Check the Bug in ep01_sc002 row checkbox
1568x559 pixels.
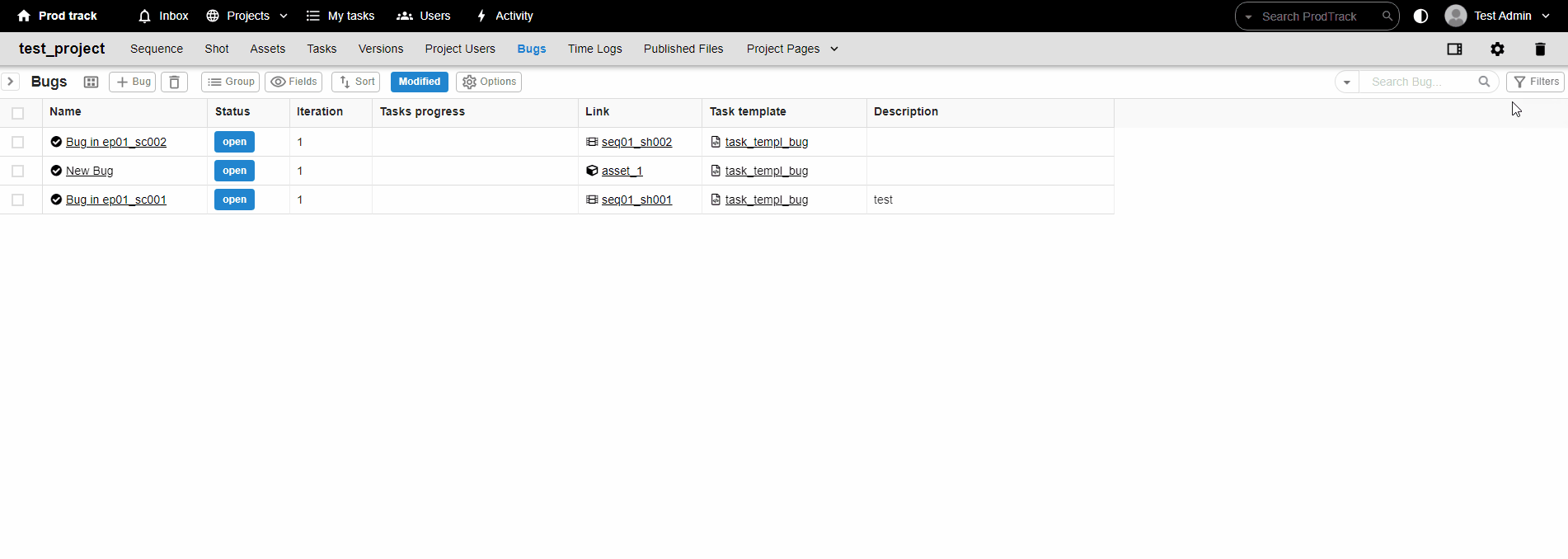(x=18, y=142)
